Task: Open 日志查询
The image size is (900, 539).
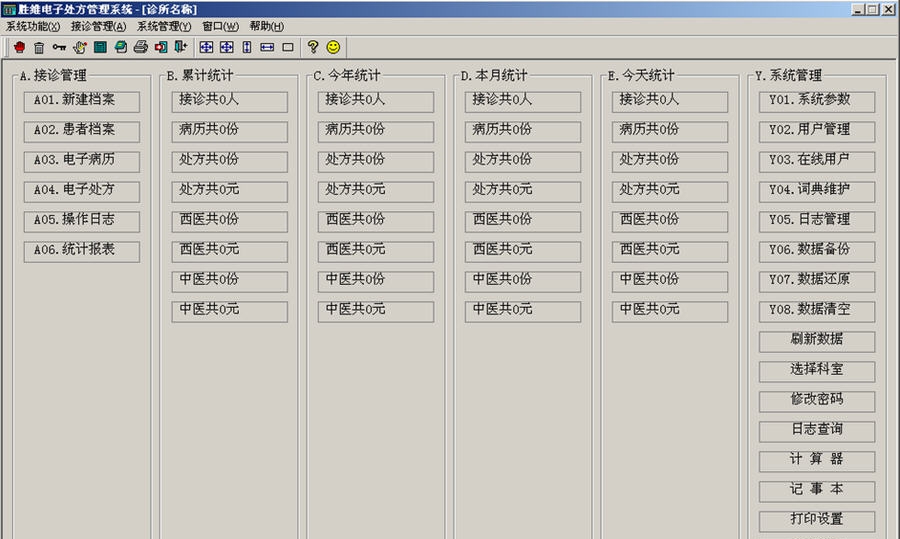Action: click(817, 431)
